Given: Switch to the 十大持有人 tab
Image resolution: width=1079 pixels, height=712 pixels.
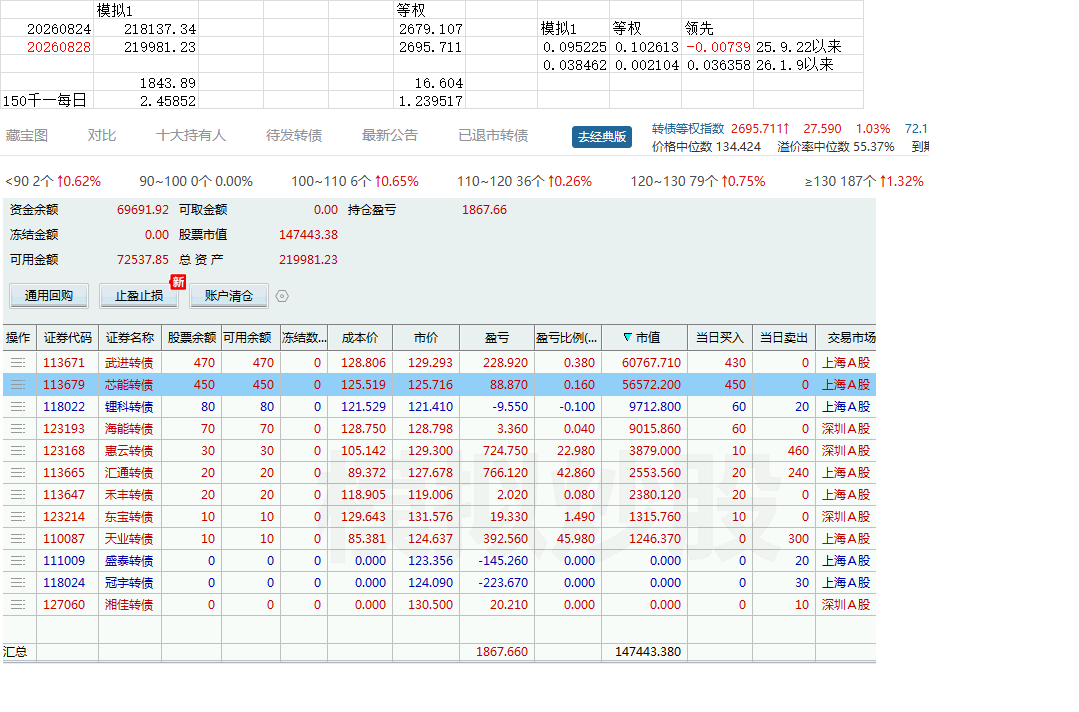Looking at the screenshot, I should (x=191, y=136).
